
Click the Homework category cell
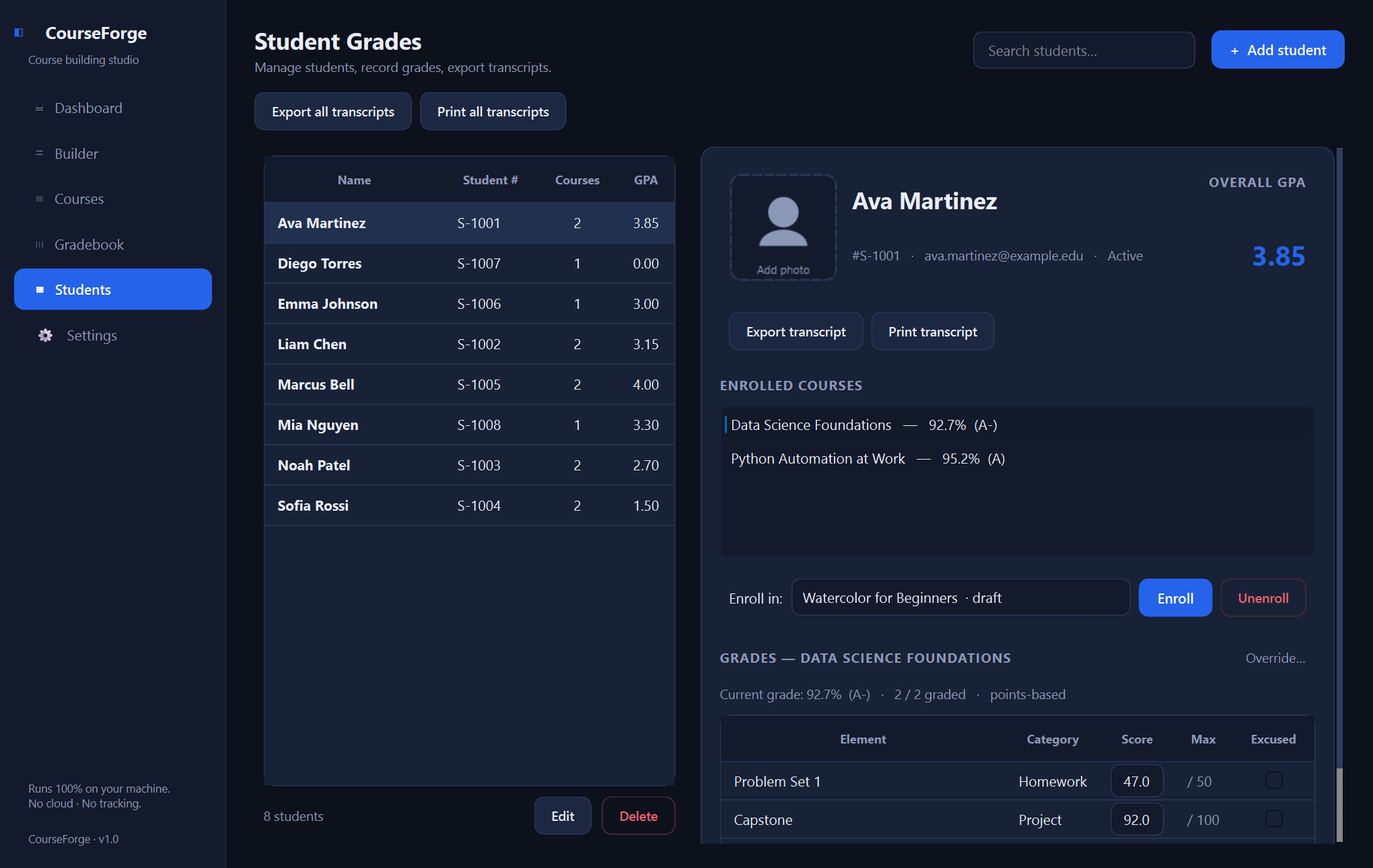point(1053,781)
